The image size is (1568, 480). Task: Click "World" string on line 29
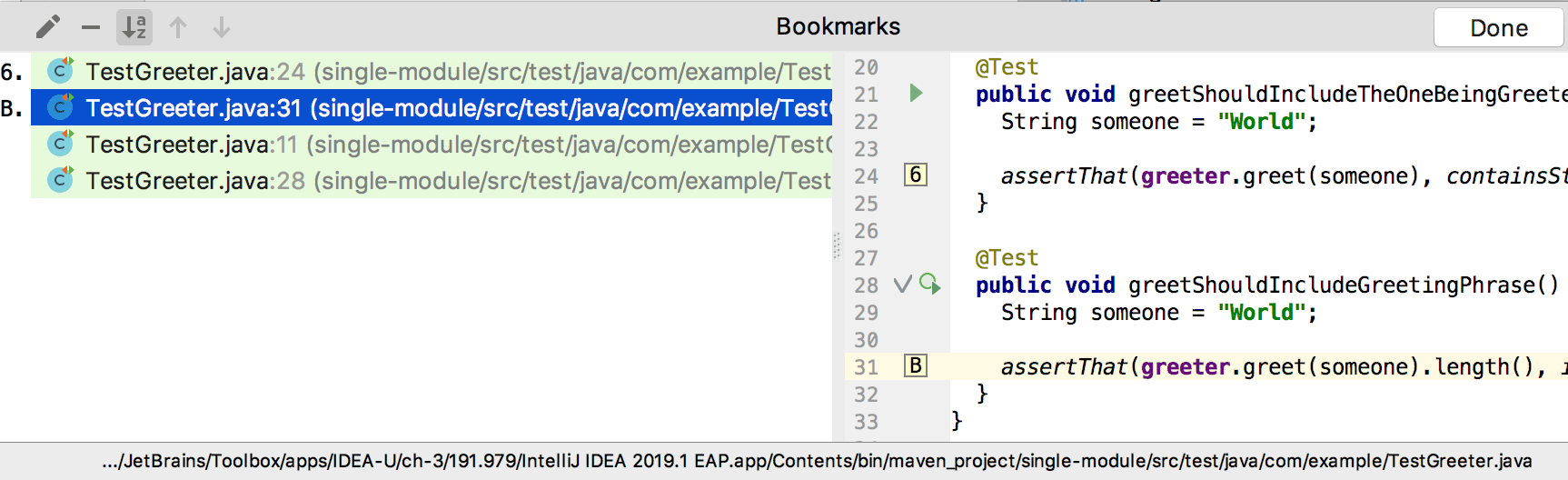click(1262, 313)
